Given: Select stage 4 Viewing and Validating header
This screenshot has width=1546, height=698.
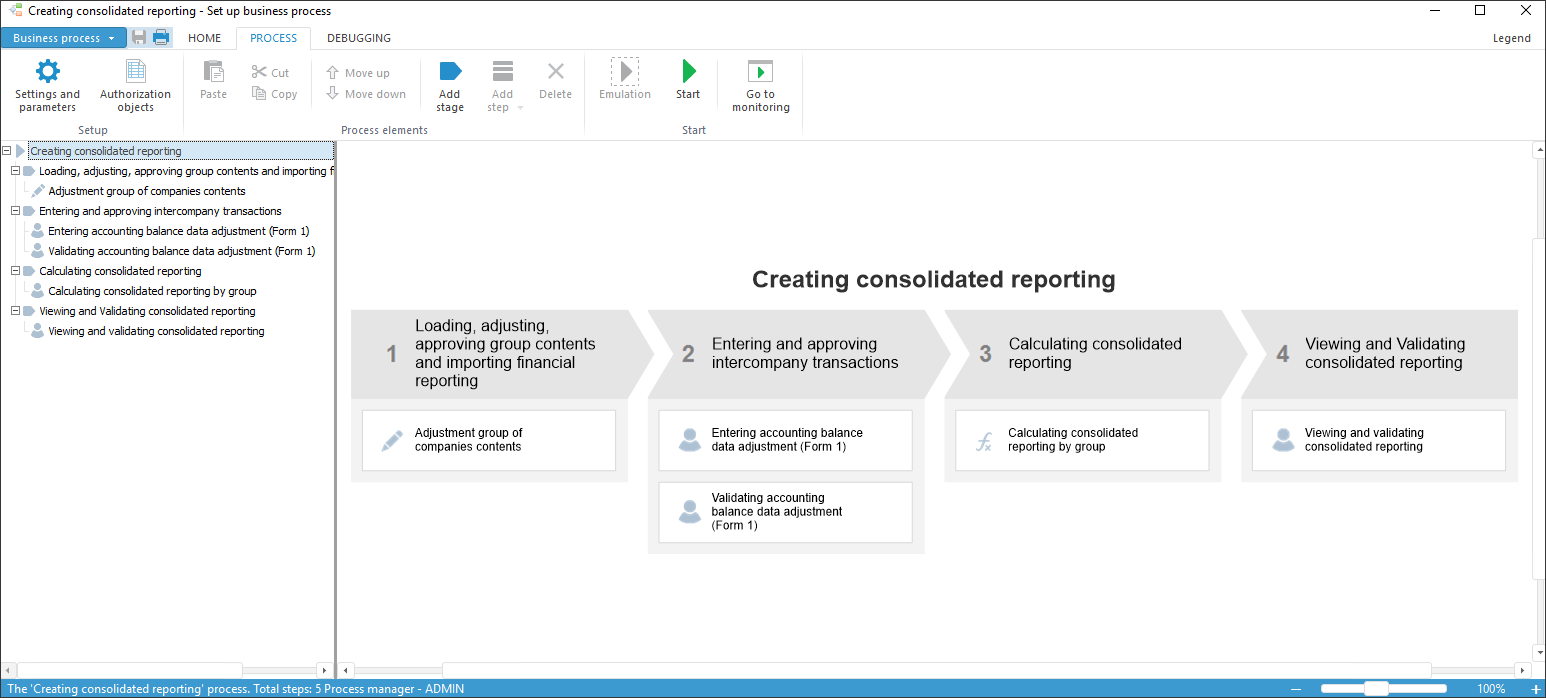Looking at the screenshot, I should click(1380, 354).
